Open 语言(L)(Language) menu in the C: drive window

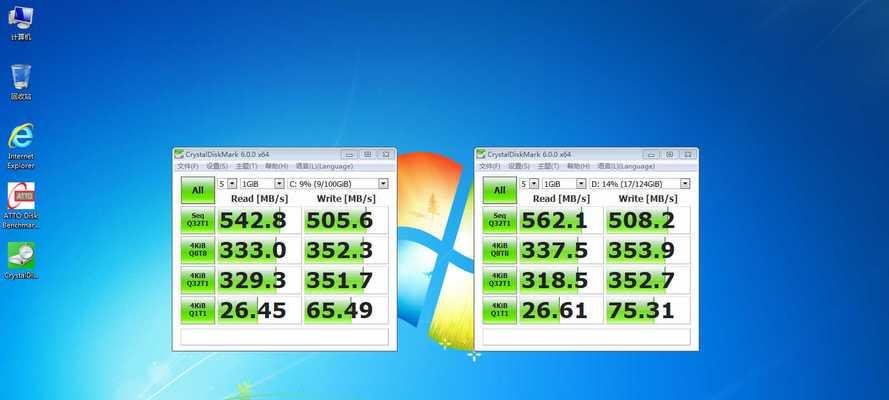pos(324,167)
